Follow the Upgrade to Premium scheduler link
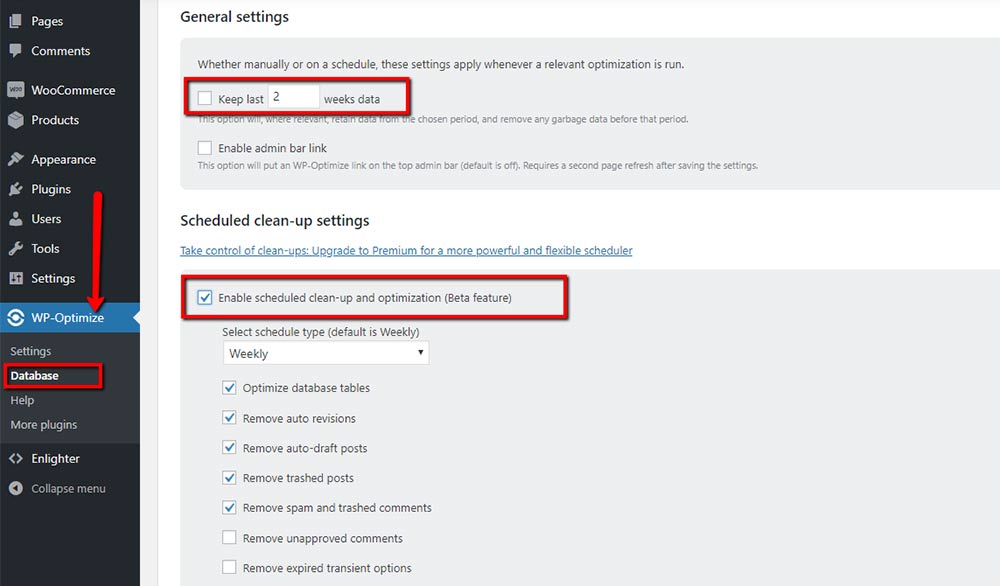 tap(406, 251)
